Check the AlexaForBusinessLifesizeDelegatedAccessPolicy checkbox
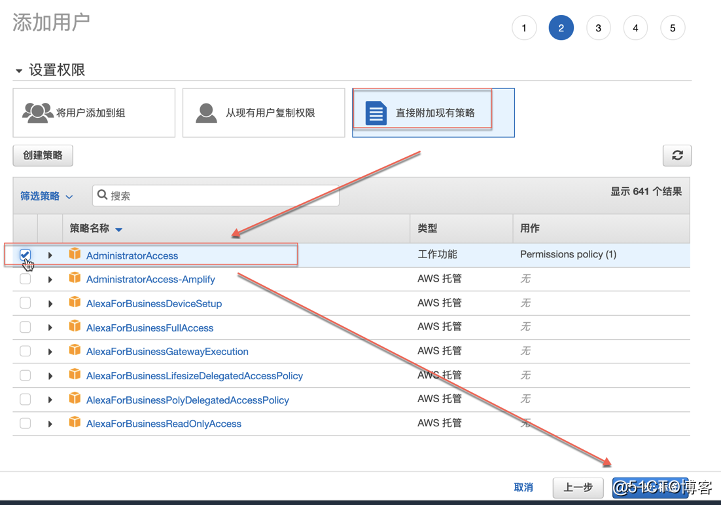This screenshot has height=506, width=722. pyautogui.click(x=25, y=375)
